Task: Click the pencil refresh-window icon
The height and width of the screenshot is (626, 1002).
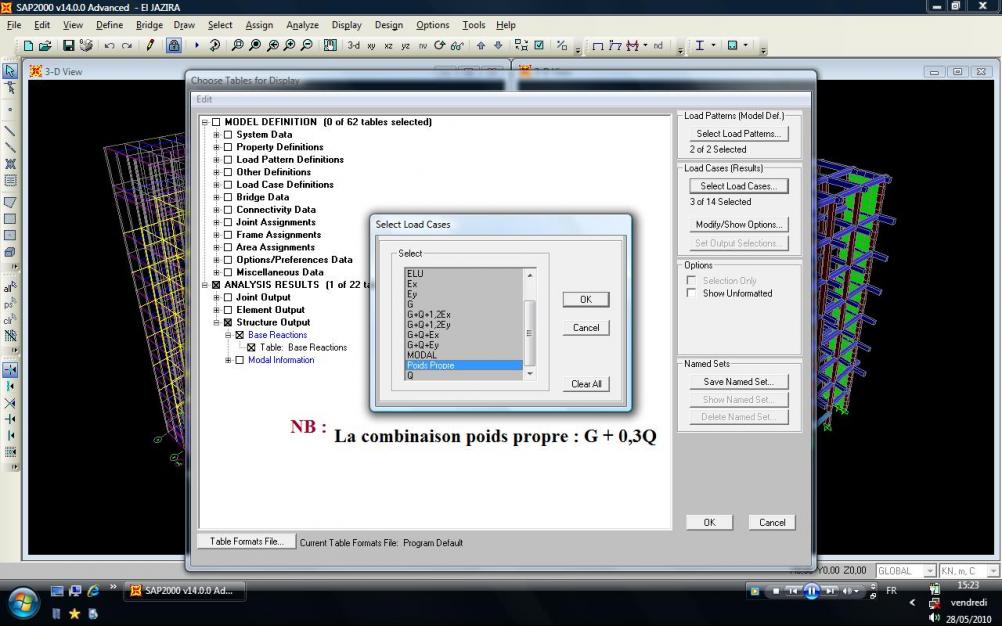Action: pos(150,45)
